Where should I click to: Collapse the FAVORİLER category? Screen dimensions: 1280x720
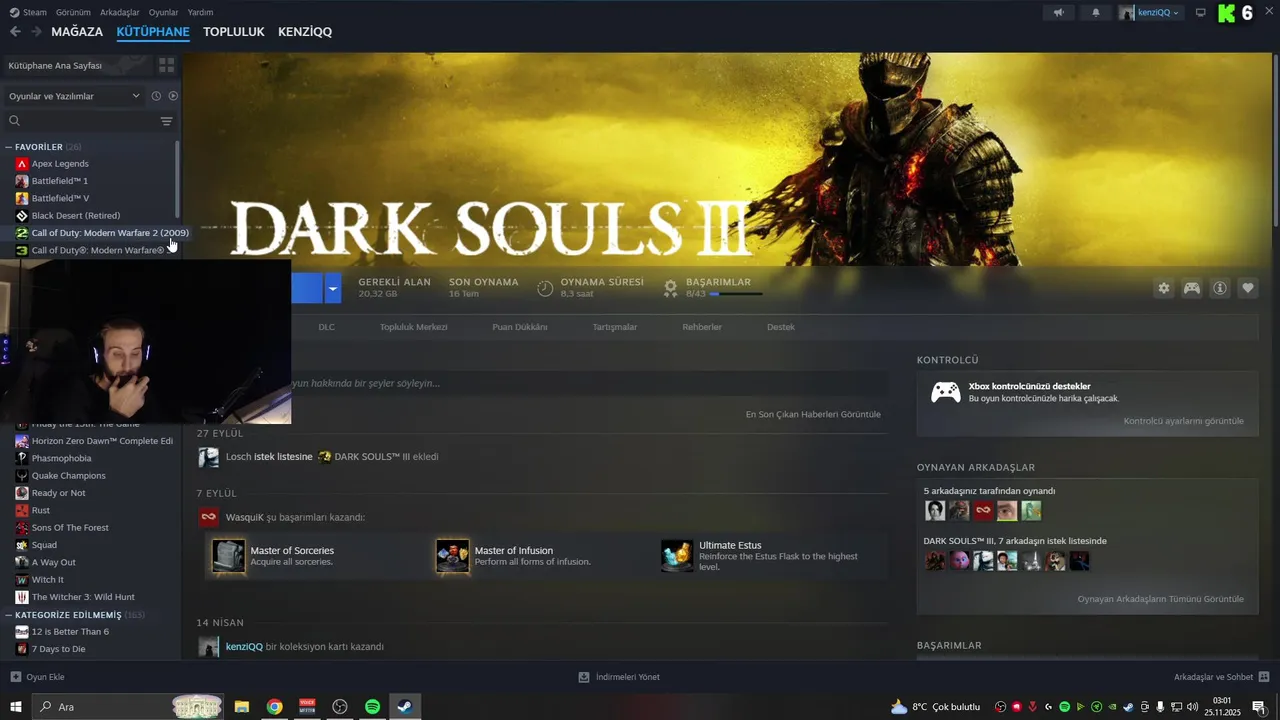[9, 147]
